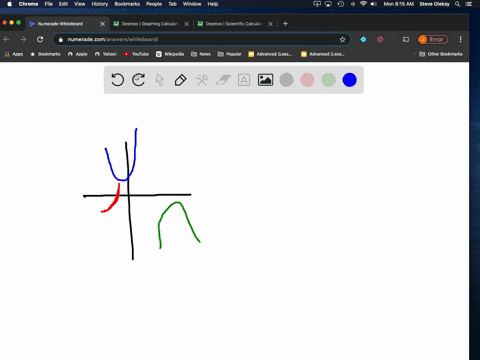Expand the first Advanced bookmark folder

(x=270, y=54)
